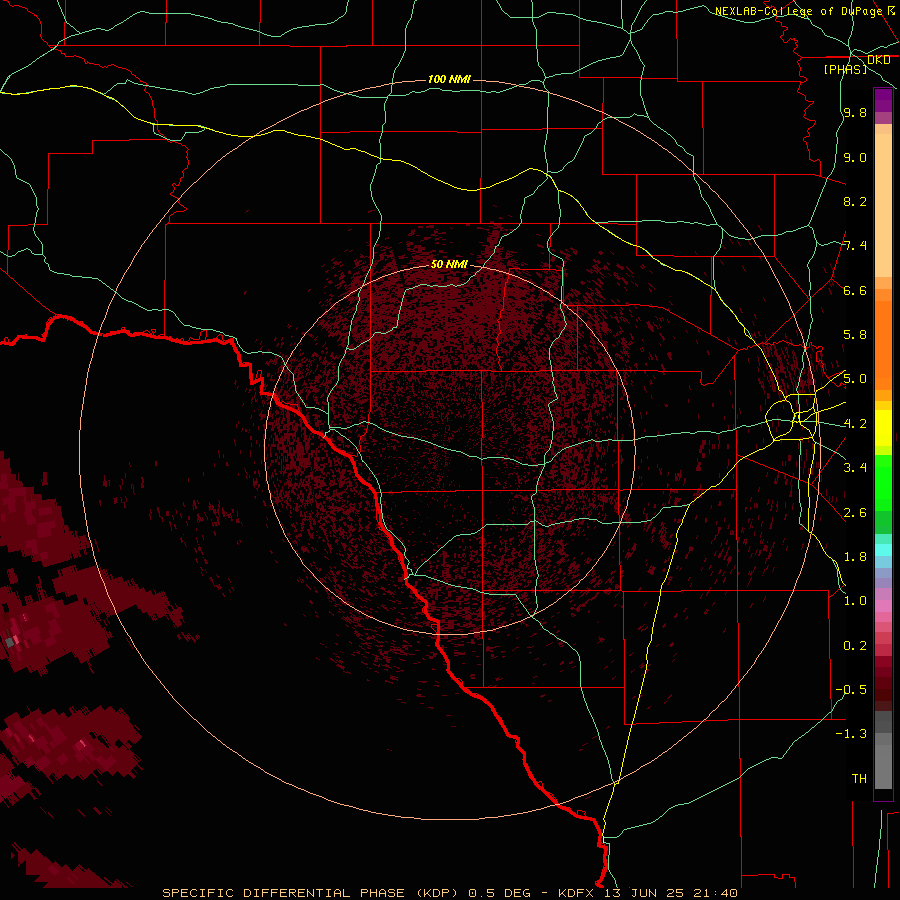The height and width of the screenshot is (900, 900).
Task: Click the 5.0 value on color scale
Action: (855, 379)
